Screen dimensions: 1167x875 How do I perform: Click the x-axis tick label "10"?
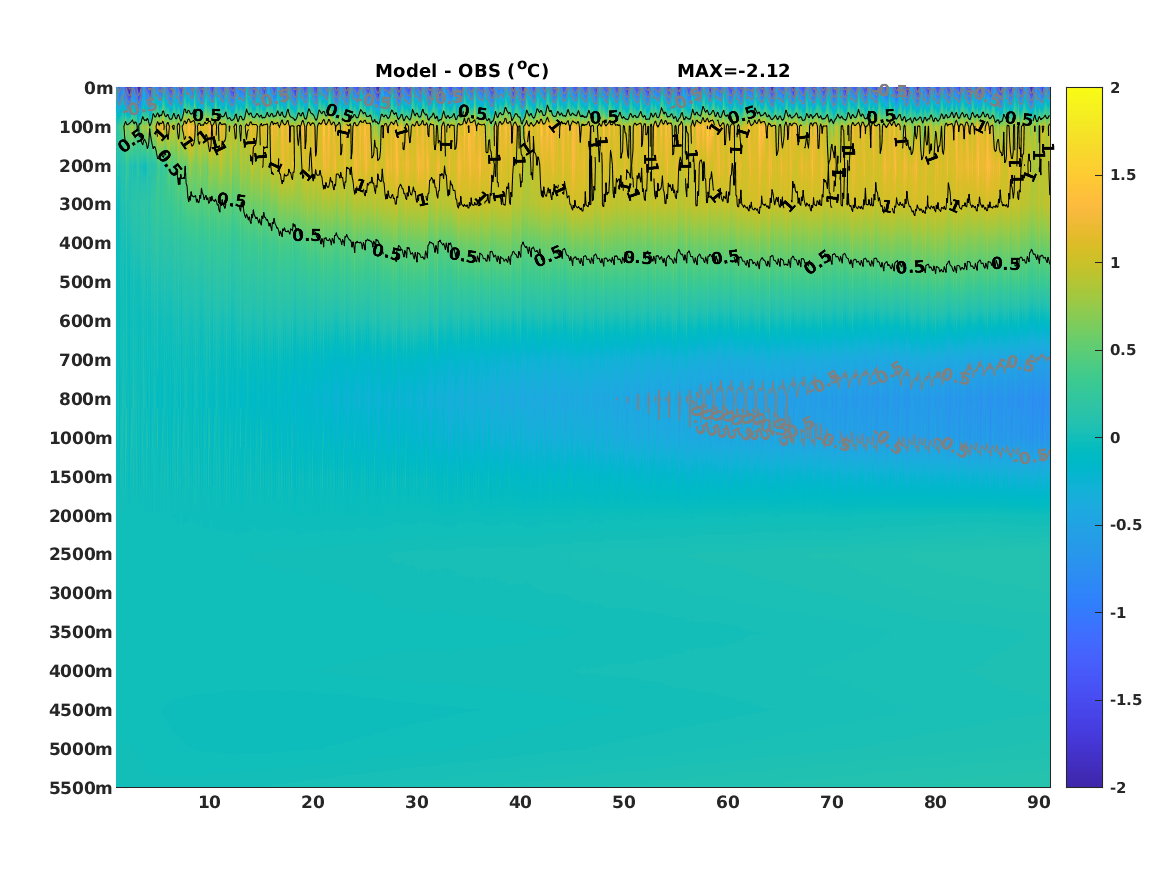pyautogui.click(x=209, y=802)
